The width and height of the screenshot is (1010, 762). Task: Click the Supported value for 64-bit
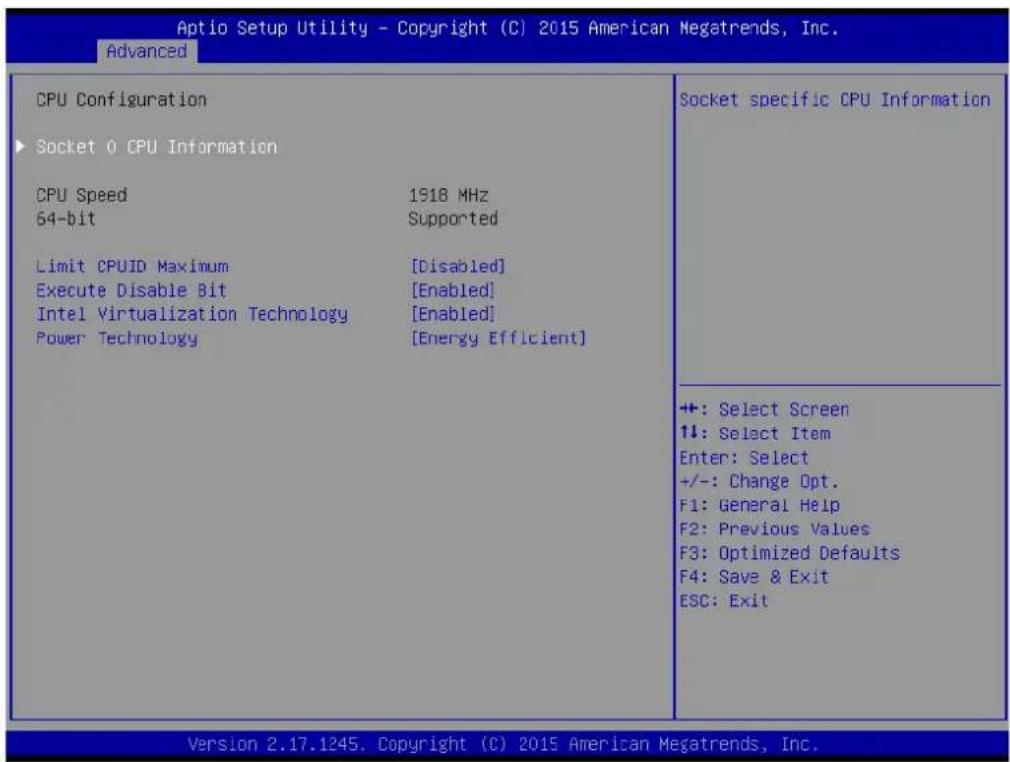coord(453,219)
